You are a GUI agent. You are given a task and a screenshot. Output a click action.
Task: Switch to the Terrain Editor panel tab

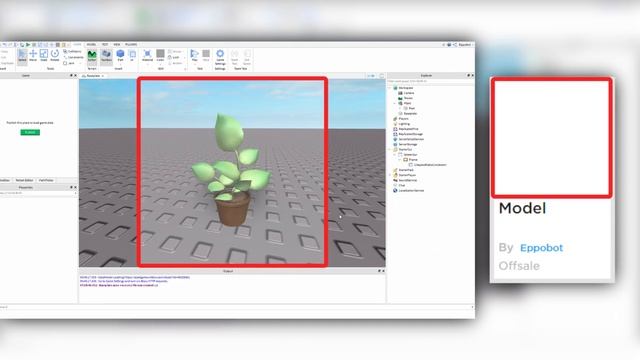click(24, 180)
